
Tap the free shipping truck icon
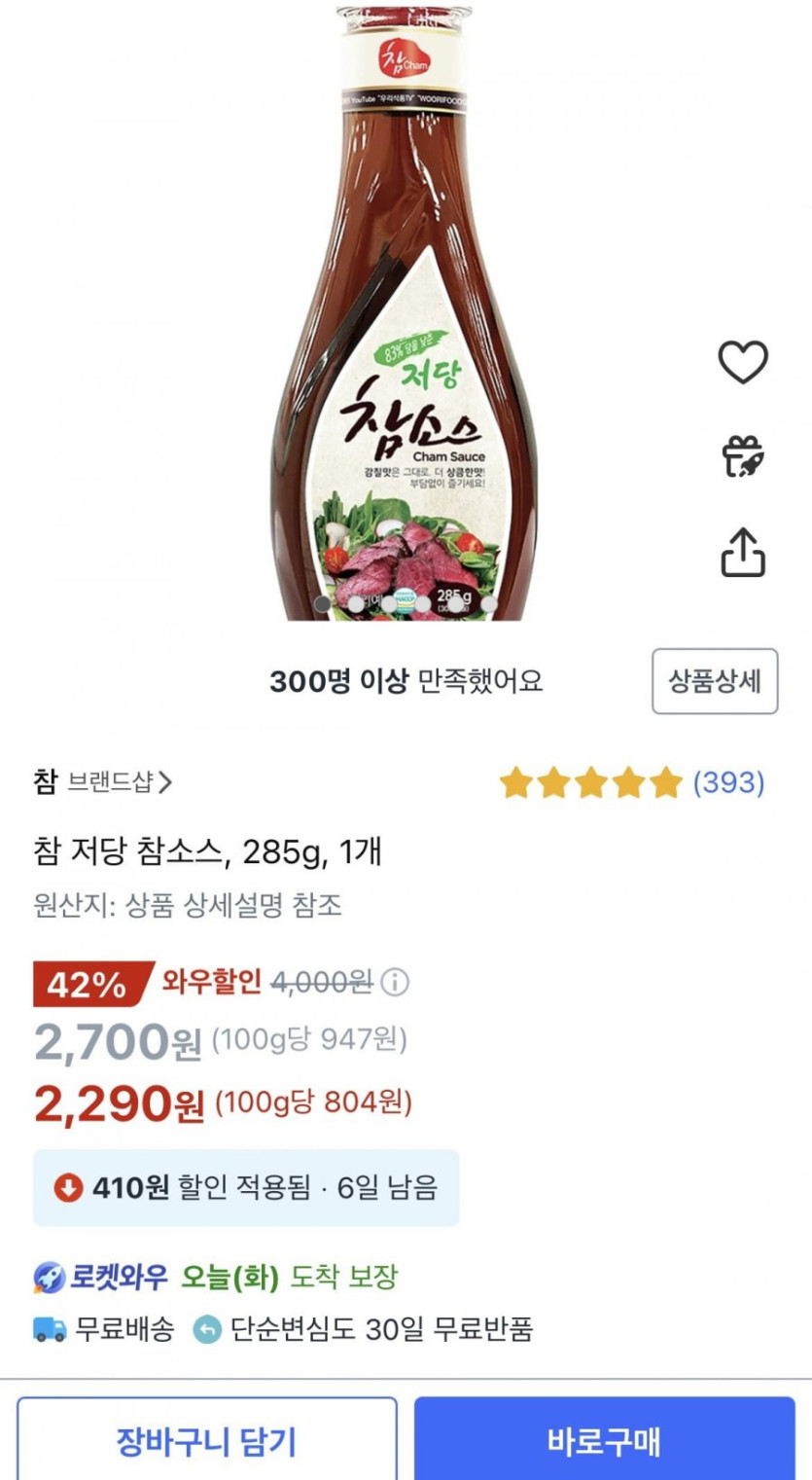click(50, 1329)
